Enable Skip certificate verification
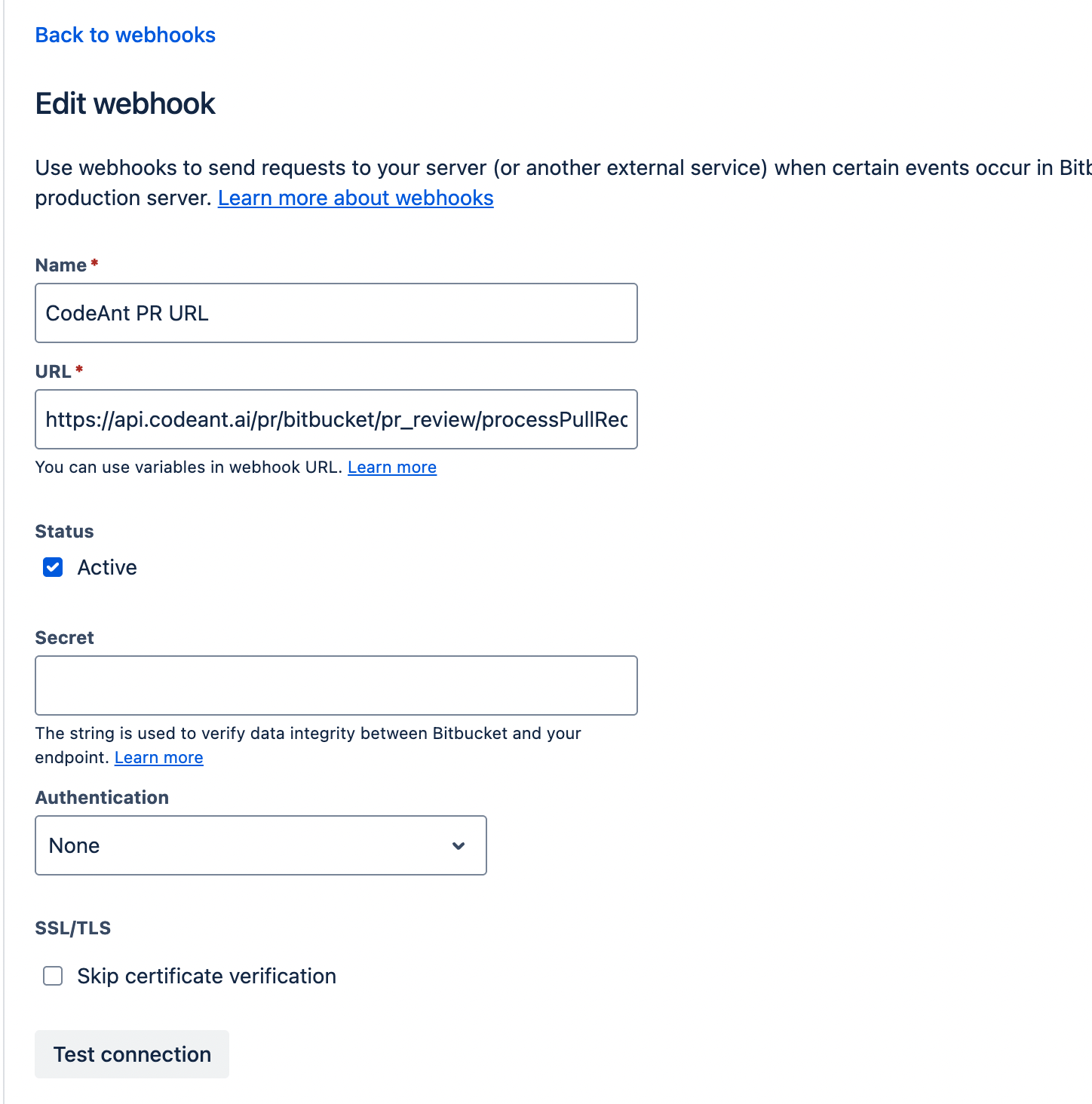The width and height of the screenshot is (1092, 1104). [53, 976]
